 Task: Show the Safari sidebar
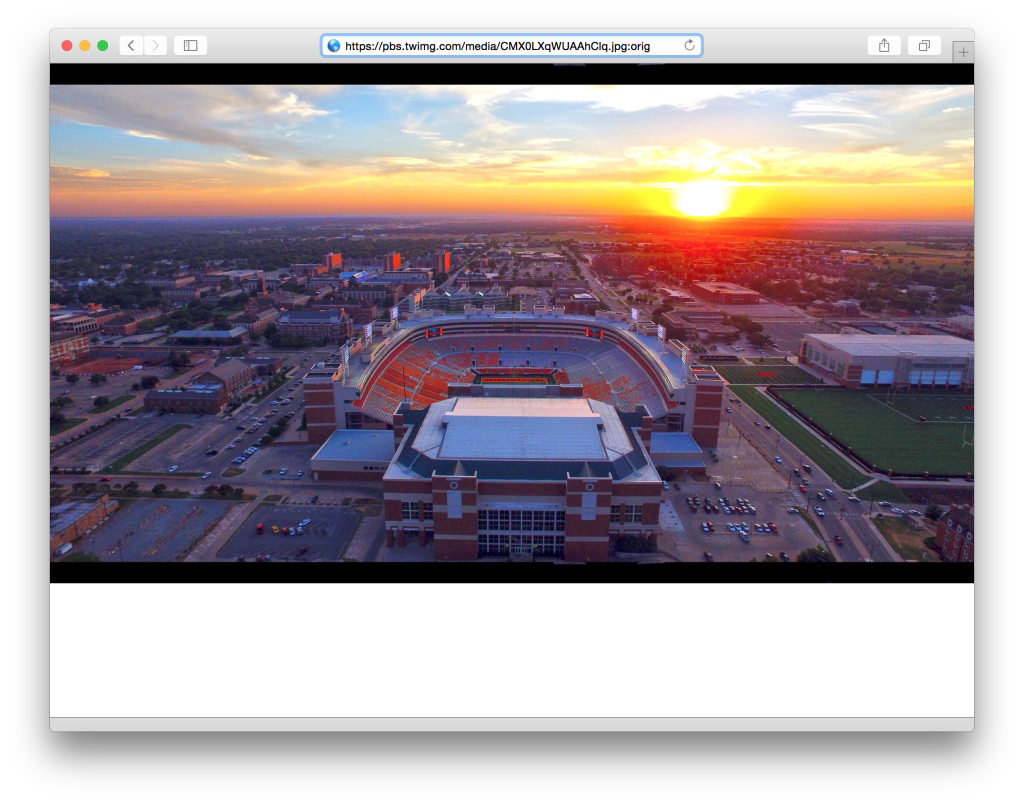[x=190, y=46]
